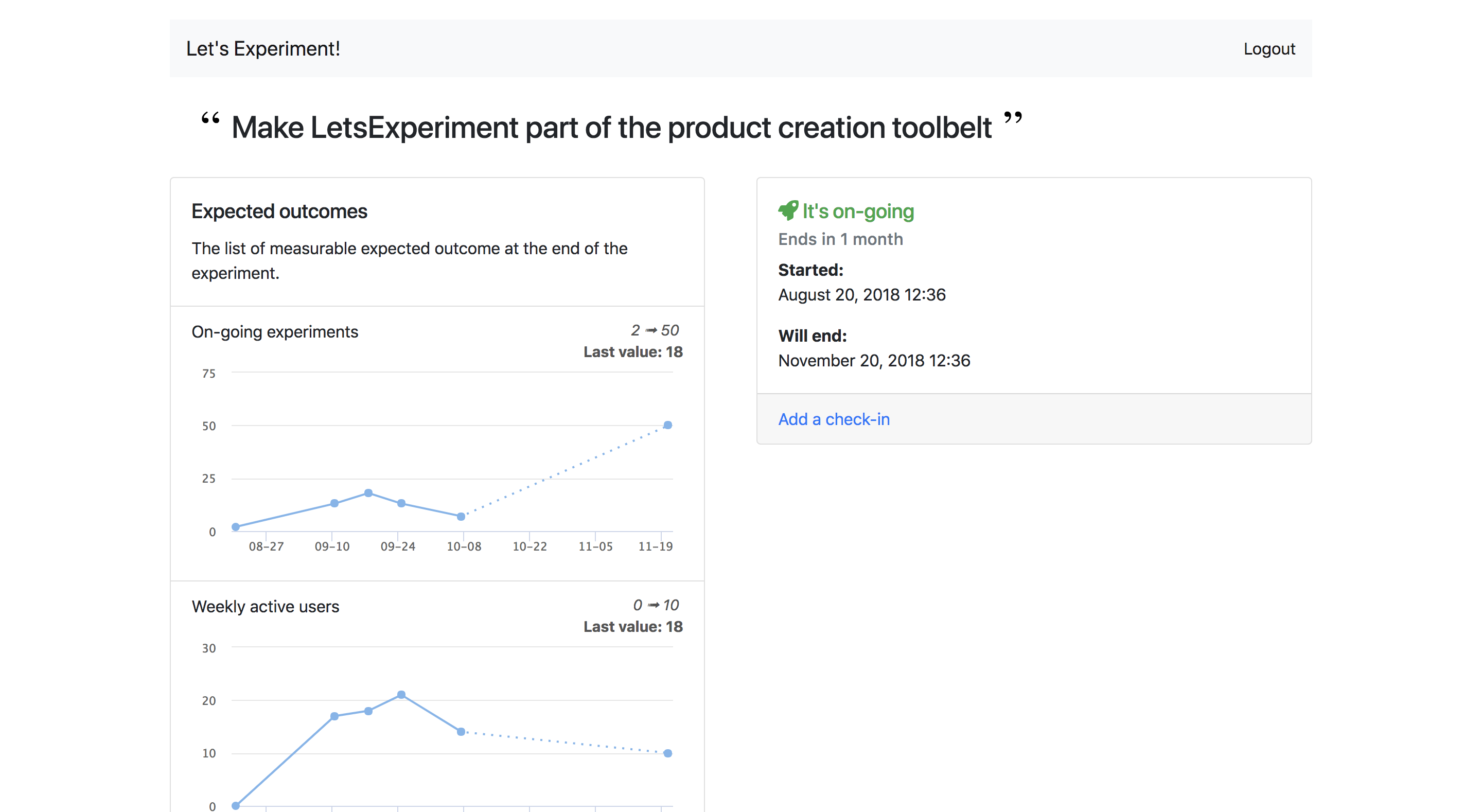Click the target point at 10 on Weekly users chart
The height and width of the screenshot is (812, 1482).
coord(667,753)
